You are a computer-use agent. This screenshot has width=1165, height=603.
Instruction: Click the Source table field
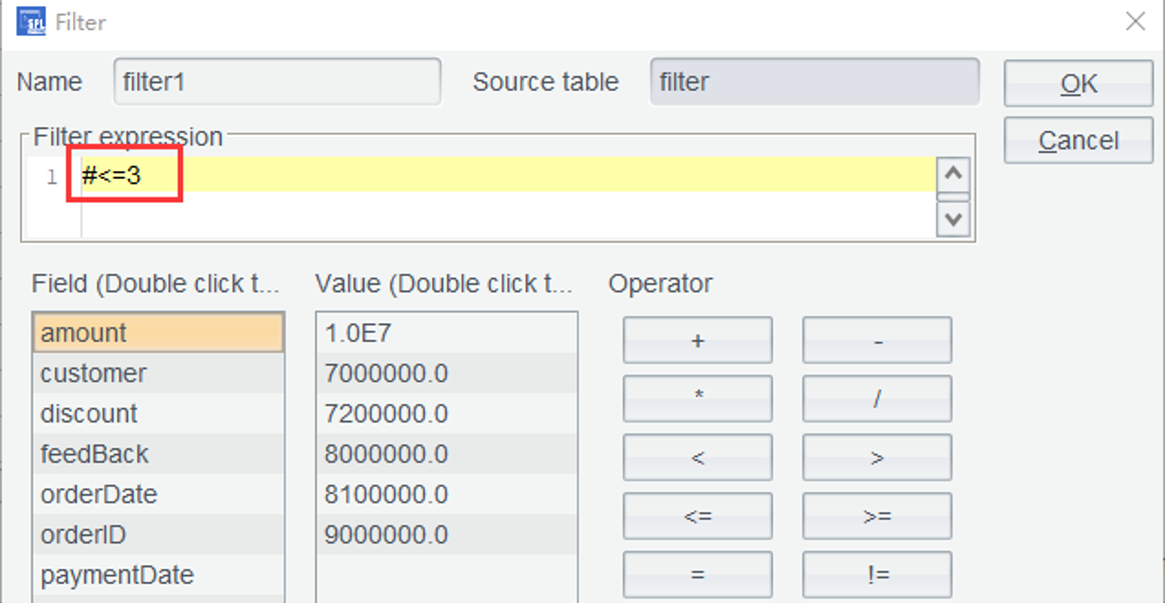[814, 82]
